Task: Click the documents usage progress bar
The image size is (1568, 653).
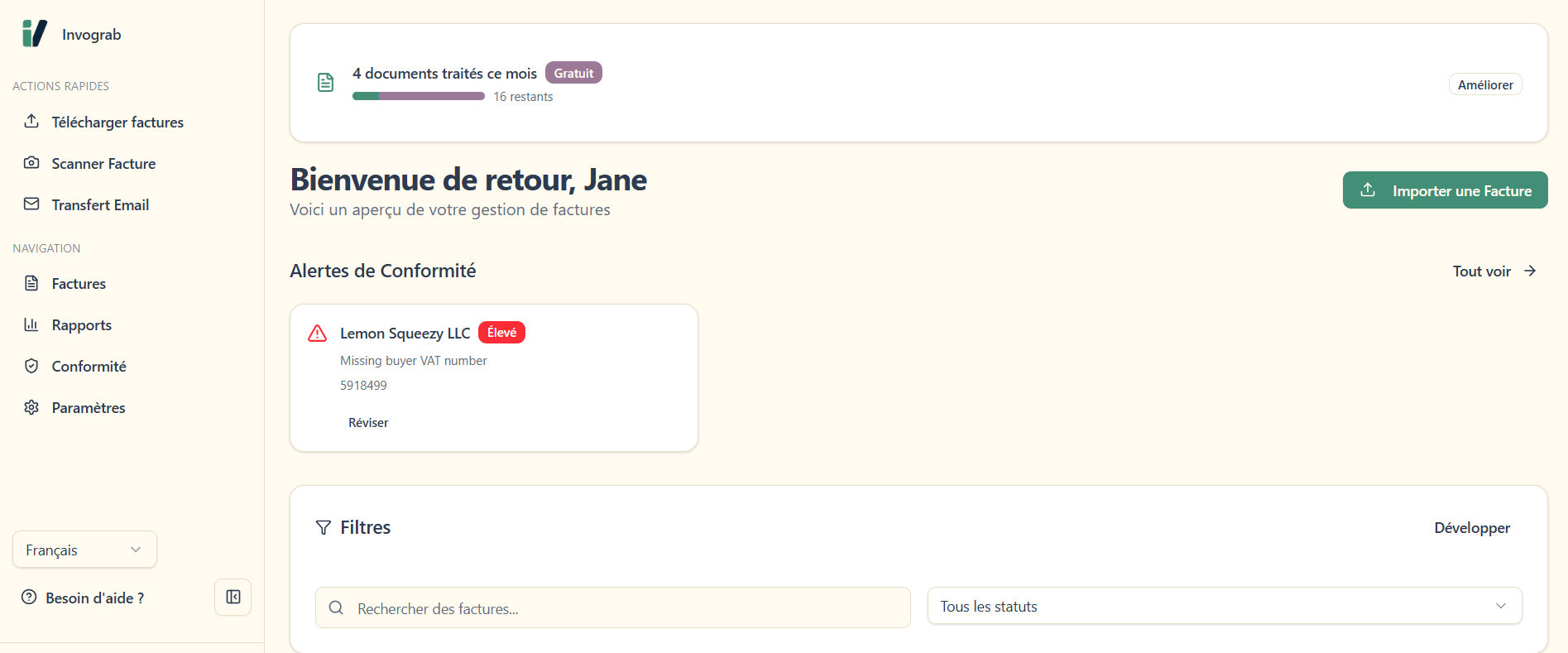Action: click(418, 97)
